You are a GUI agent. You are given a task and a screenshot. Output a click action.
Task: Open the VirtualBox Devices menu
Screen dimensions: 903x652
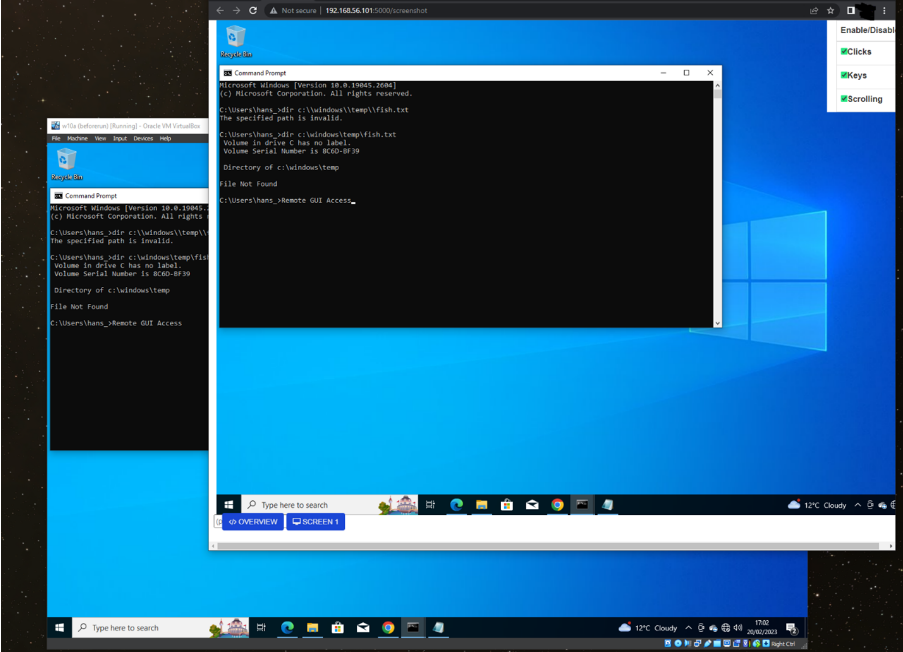(x=143, y=138)
